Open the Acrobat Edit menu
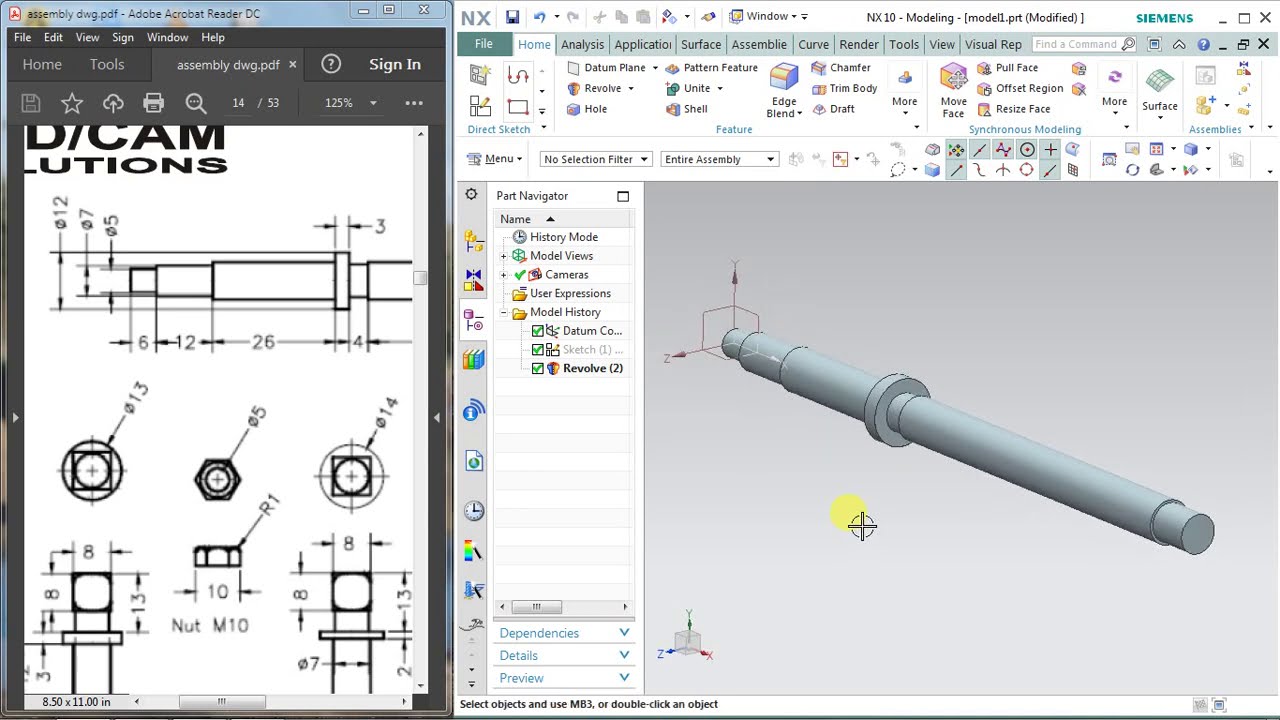The height and width of the screenshot is (720, 1280). pos(53,37)
